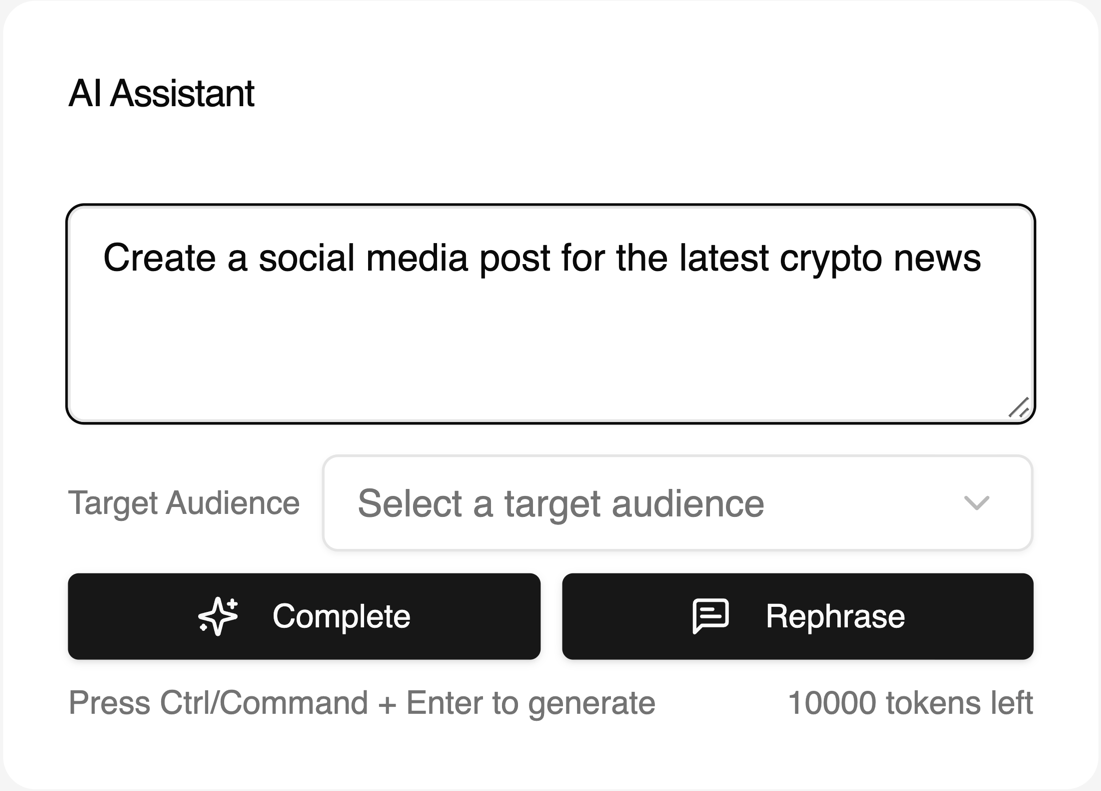Viewport: 1101px width, 791px height.
Task: Click the chat bubble icon on Rephrase
Action: point(711,616)
